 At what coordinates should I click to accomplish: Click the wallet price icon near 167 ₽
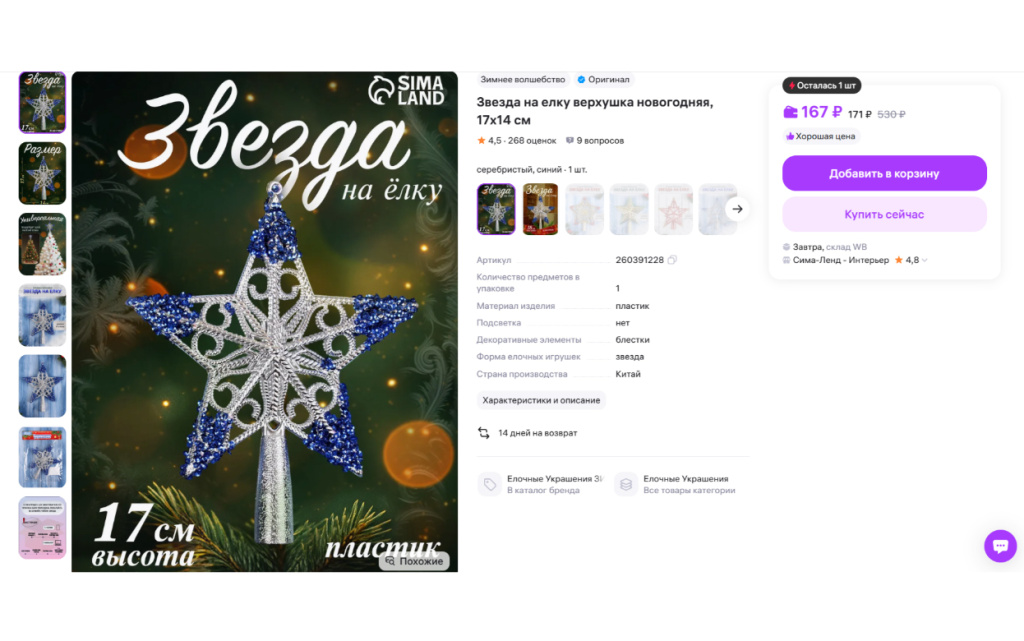(790, 112)
